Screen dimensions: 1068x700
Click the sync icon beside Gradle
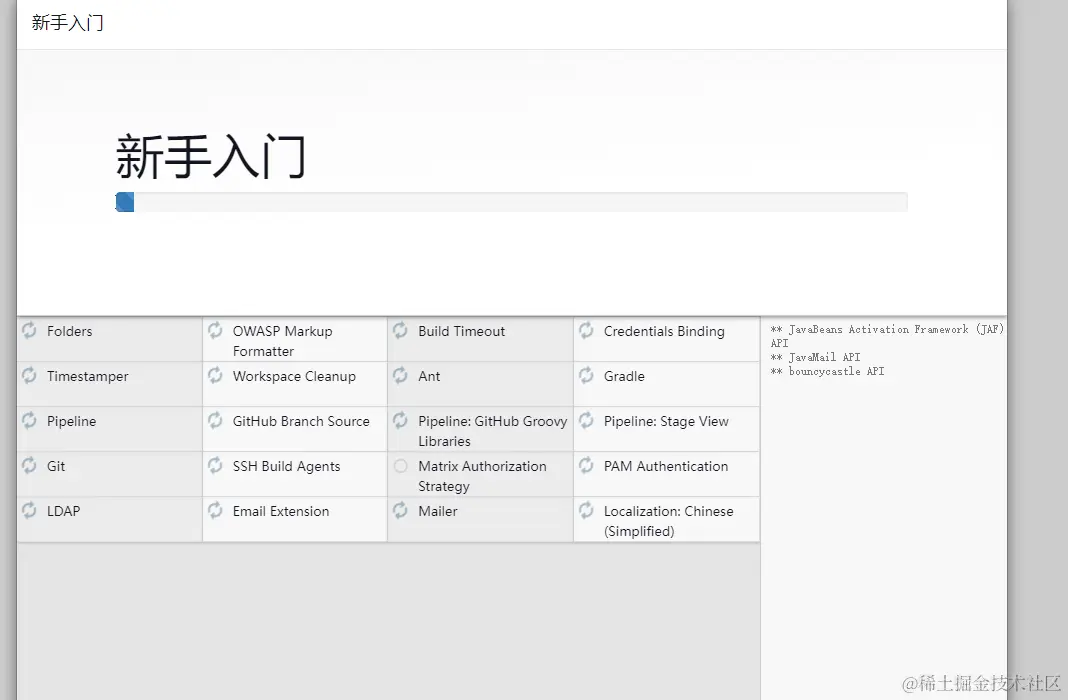(586, 376)
